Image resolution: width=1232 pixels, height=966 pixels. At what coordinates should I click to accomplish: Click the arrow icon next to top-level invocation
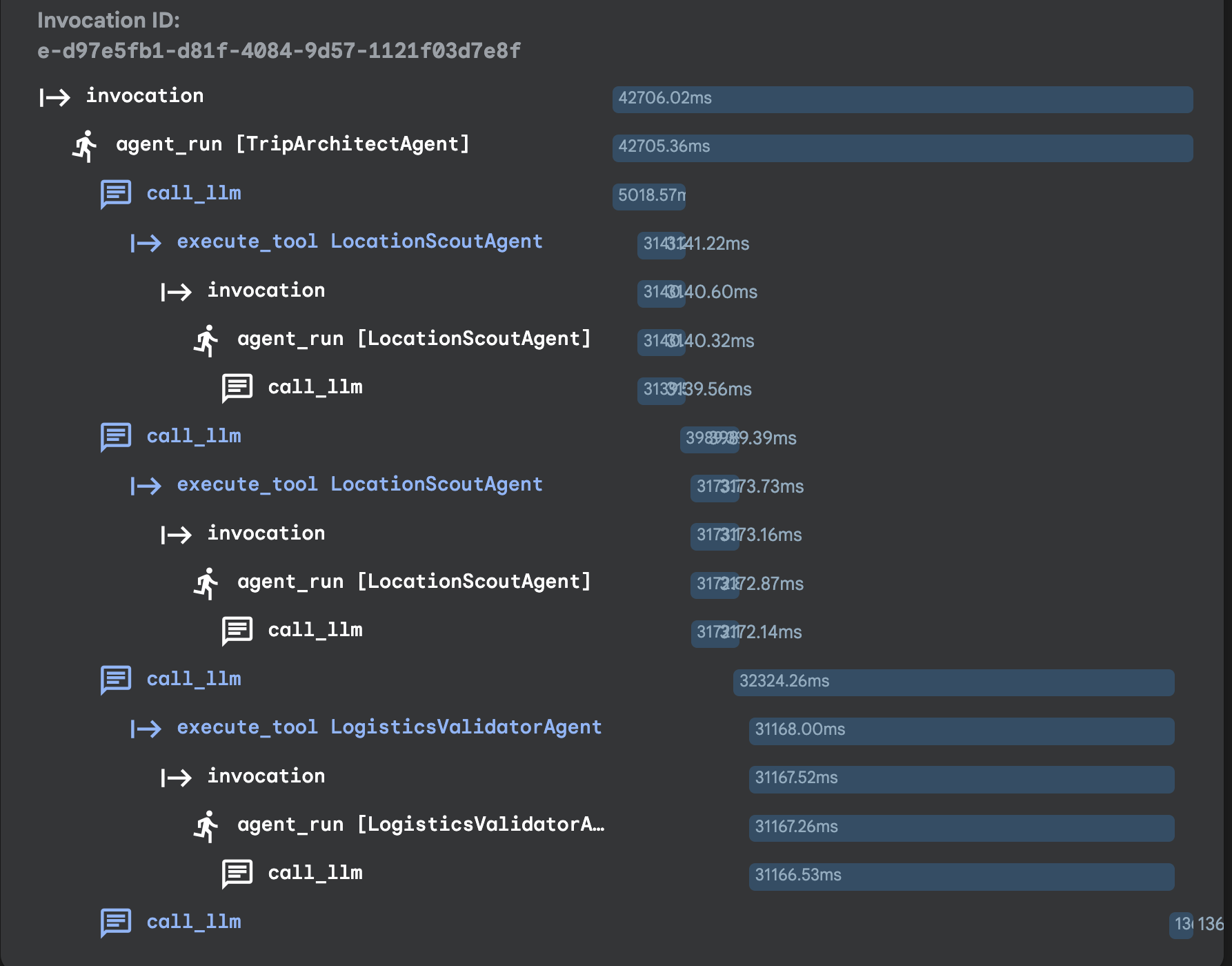(x=55, y=97)
